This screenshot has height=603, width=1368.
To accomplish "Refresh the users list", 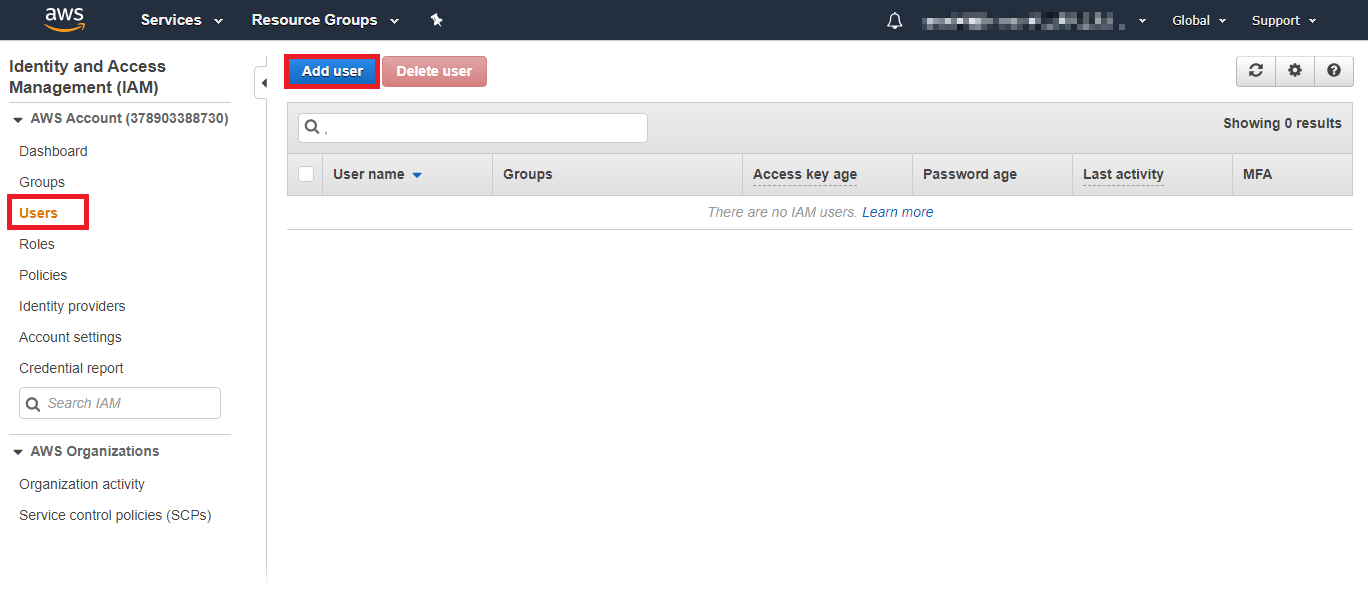I will (1256, 70).
